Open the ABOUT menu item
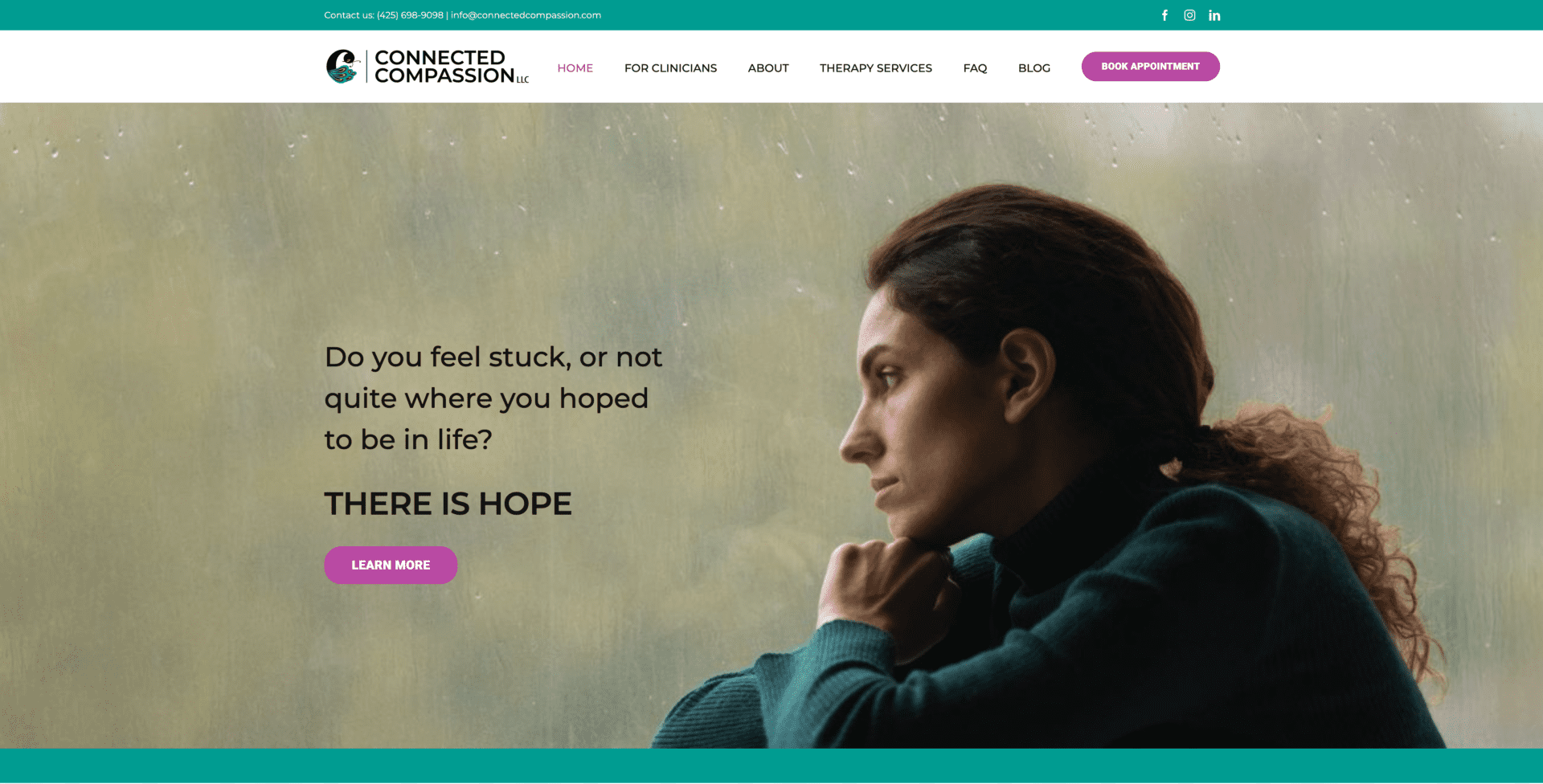 tap(768, 68)
